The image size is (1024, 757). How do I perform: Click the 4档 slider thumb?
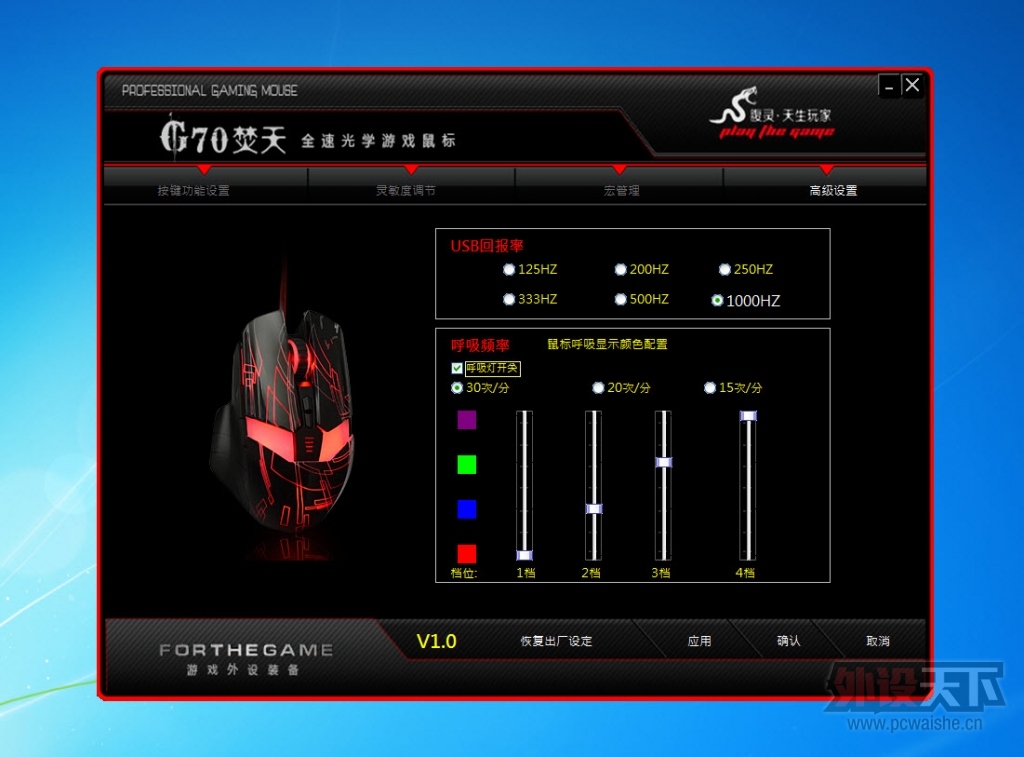pyautogui.click(x=748, y=416)
